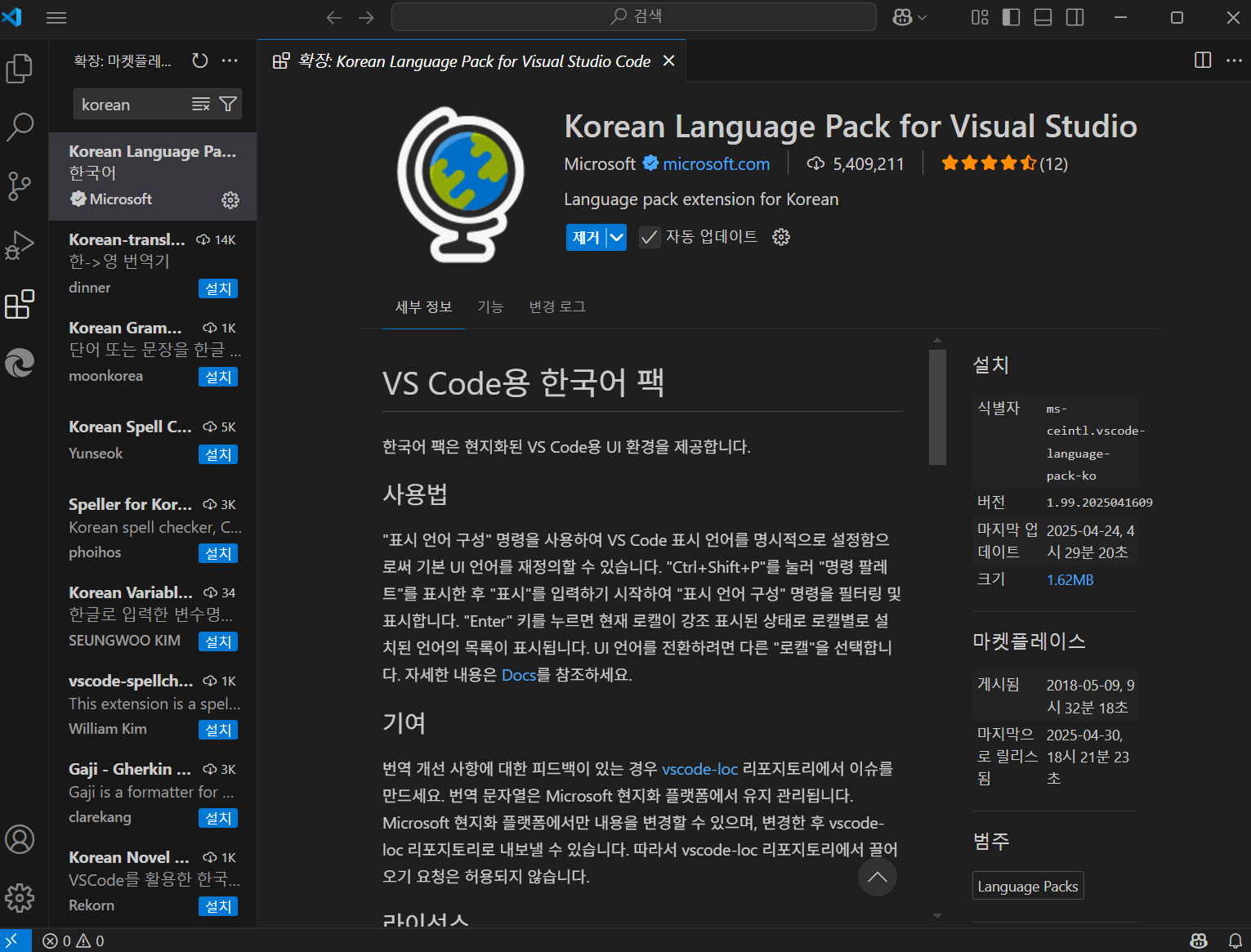1251x952 pixels.
Task: Select Korean Language Pack in extension list
Action: 153,177
